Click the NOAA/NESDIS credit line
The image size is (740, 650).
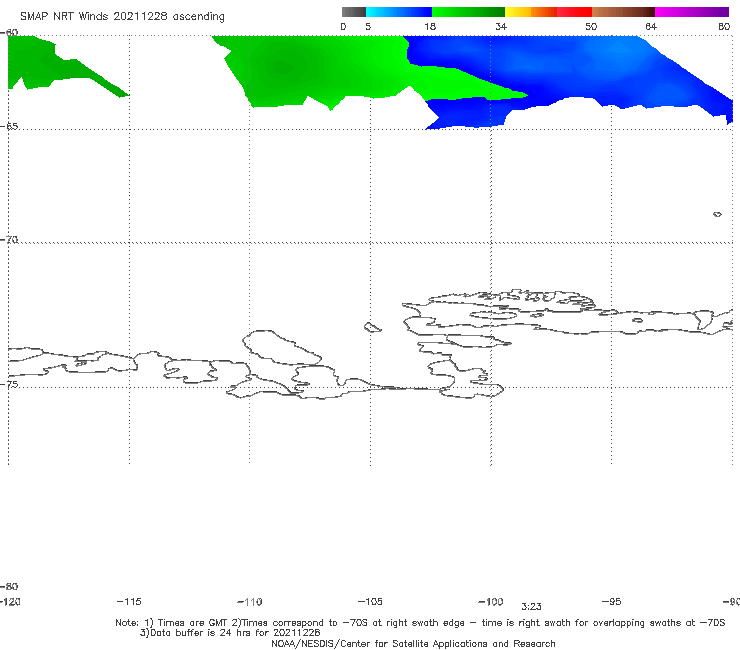(x=413, y=643)
